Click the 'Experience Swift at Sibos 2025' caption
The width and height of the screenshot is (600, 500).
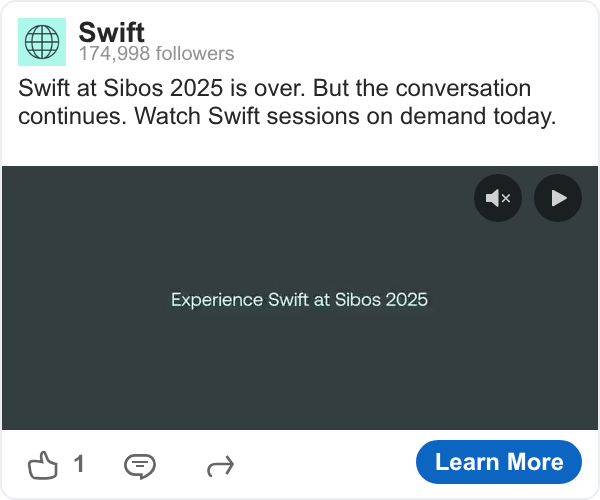tap(299, 300)
